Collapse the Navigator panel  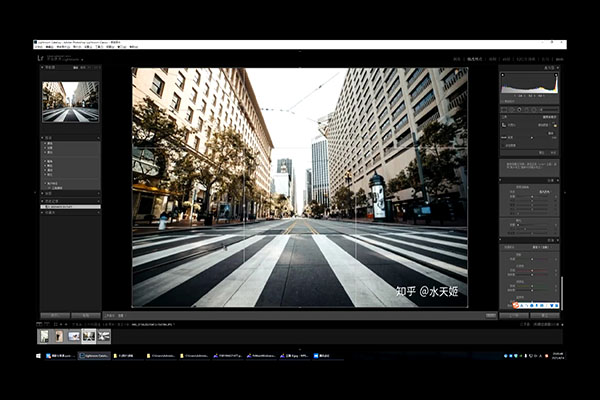(x=42, y=67)
